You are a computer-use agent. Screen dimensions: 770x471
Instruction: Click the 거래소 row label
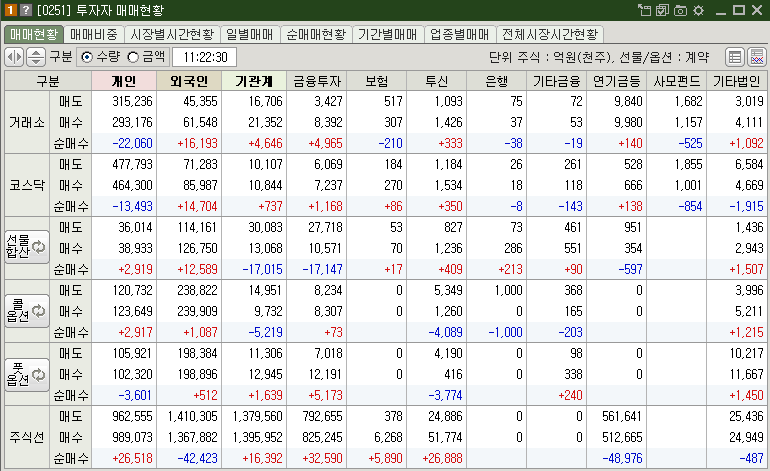[x=27, y=122]
